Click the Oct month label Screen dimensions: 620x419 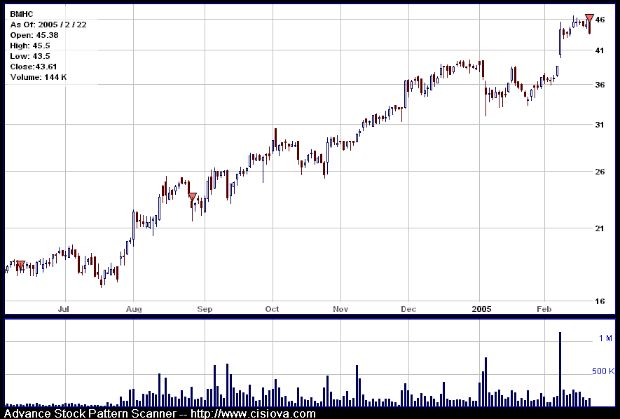[272, 309]
